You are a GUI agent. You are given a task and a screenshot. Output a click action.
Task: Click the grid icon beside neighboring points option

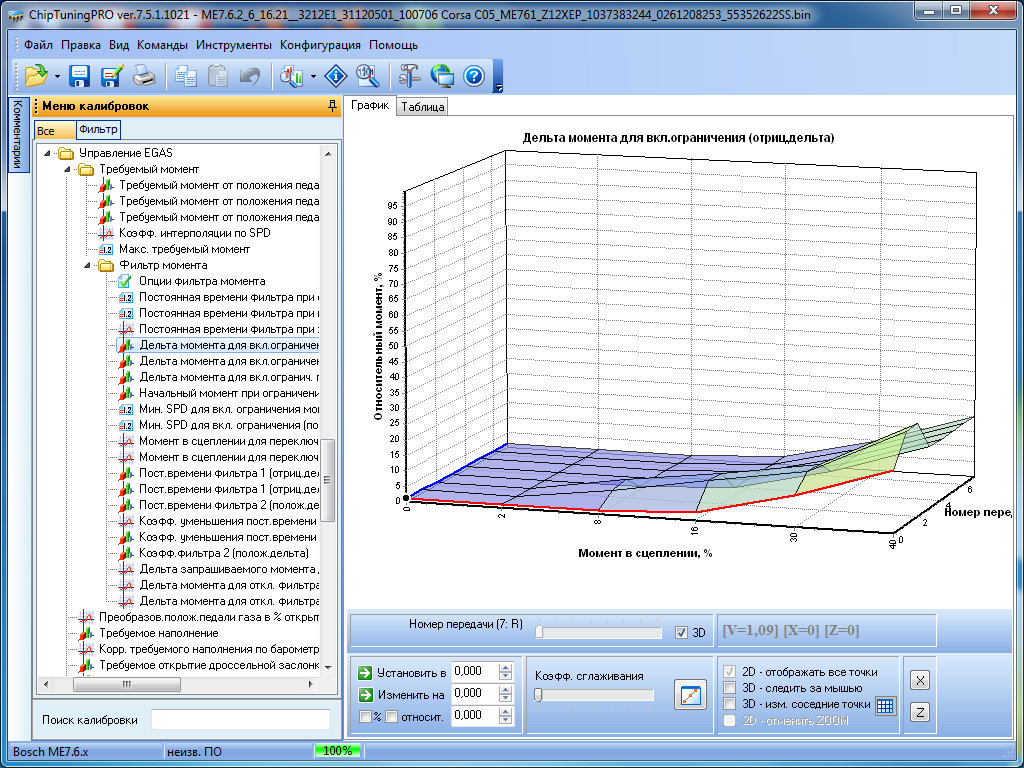[x=885, y=706]
